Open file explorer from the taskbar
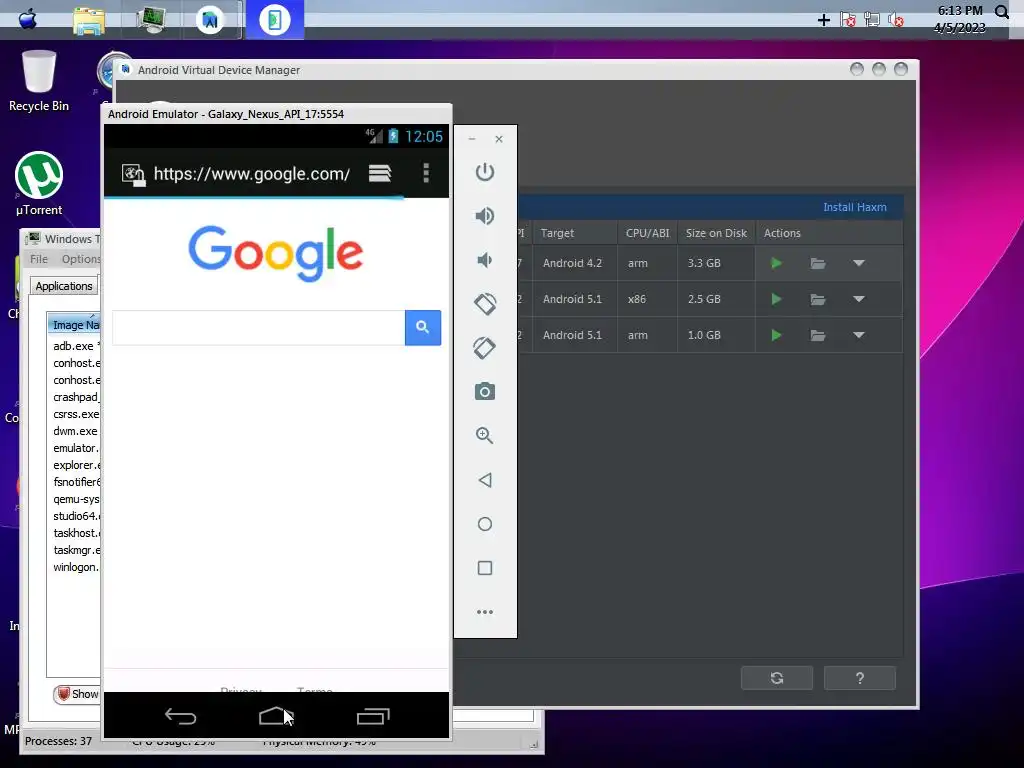The height and width of the screenshot is (768, 1024). tap(89, 20)
